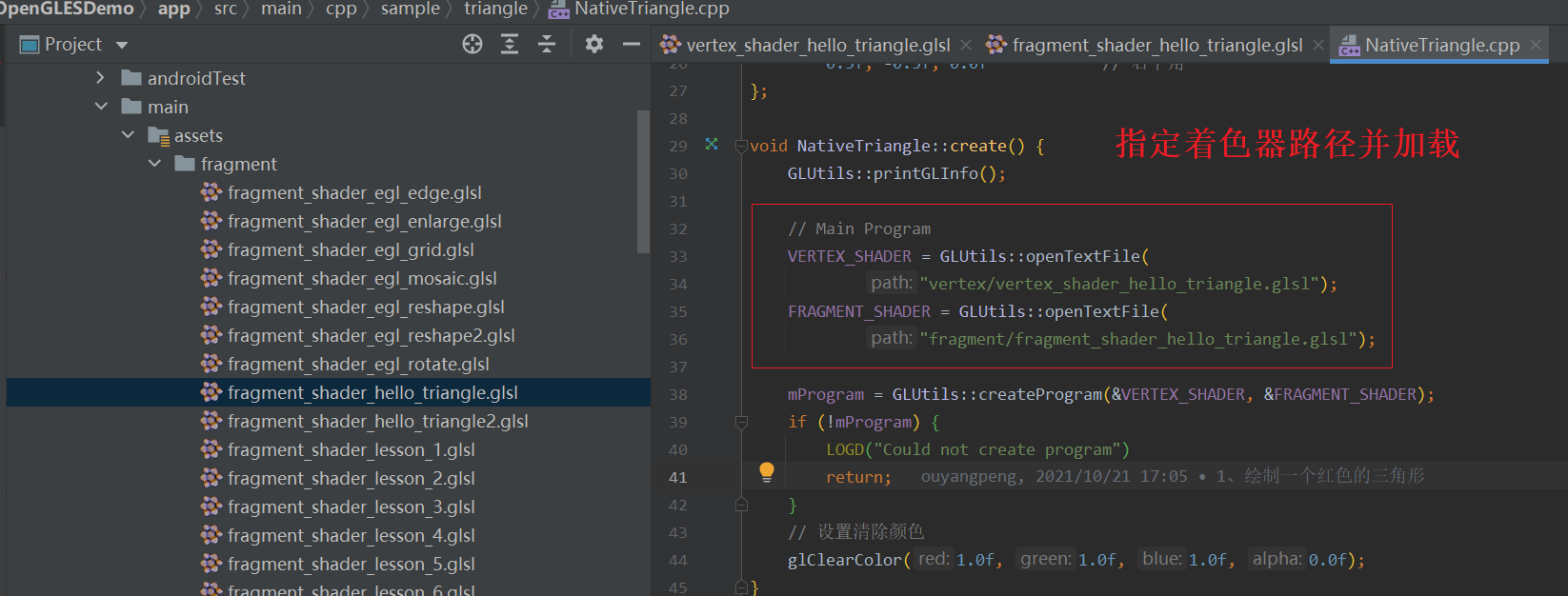The width and height of the screenshot is (1568, 596).
Task: Click Project panel vertical scrollbar
Action: coord(643,181)
